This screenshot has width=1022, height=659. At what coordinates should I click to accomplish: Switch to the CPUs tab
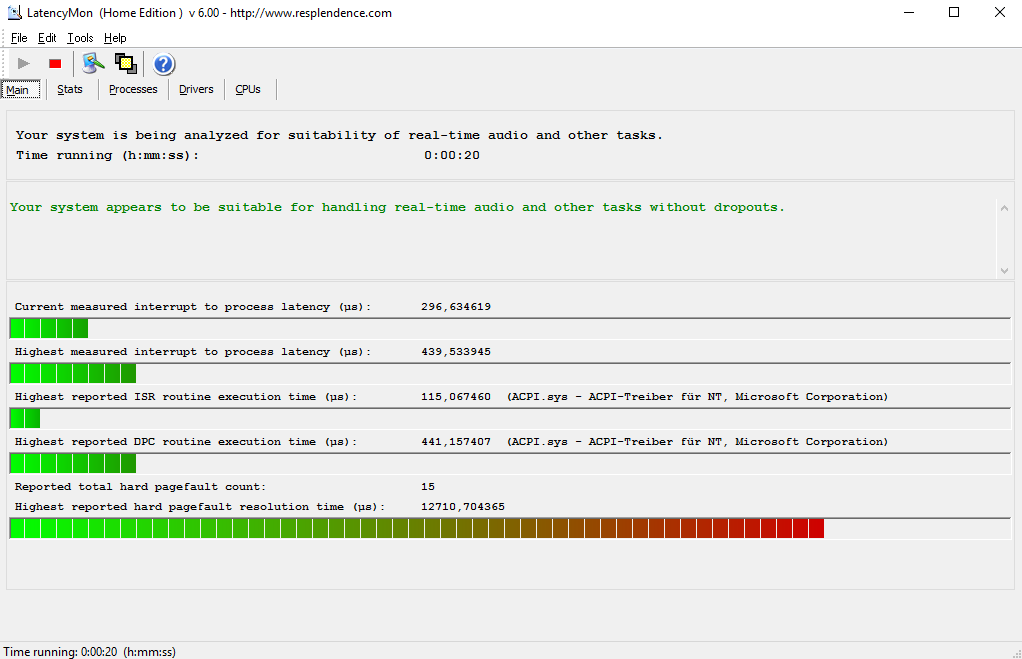pos(248,89)
